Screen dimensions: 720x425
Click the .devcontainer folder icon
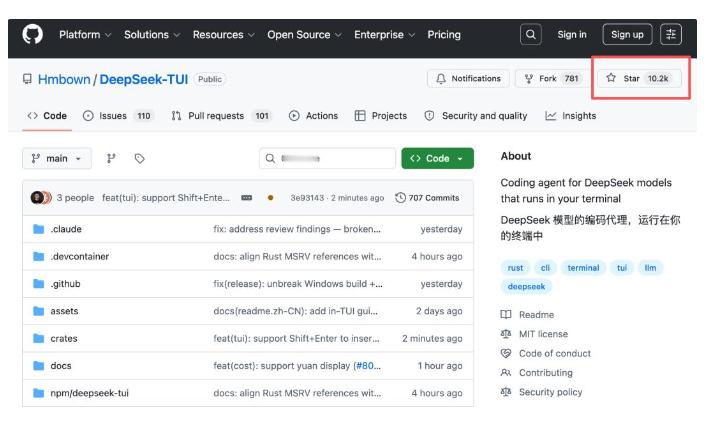tap(39, 256)
